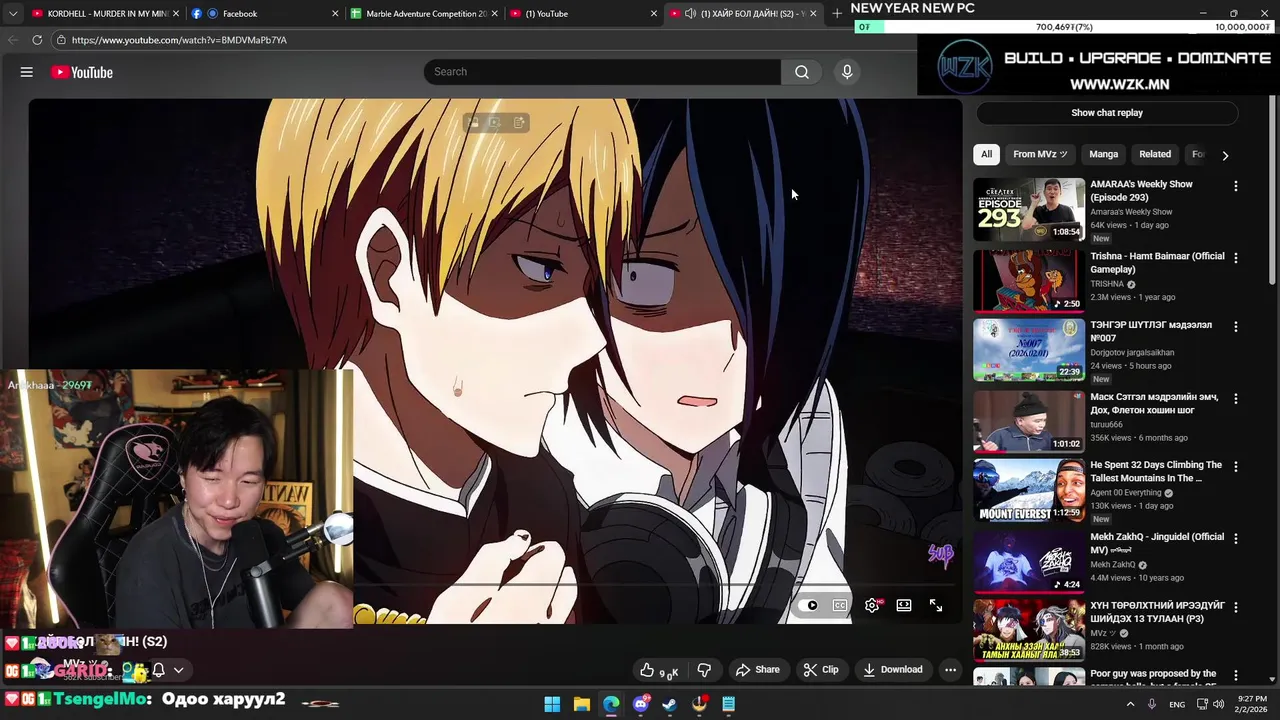Select the From MVz filter chip
Image resolution: width=1280 pixels, height=720 pixels.
point(1040,154)
